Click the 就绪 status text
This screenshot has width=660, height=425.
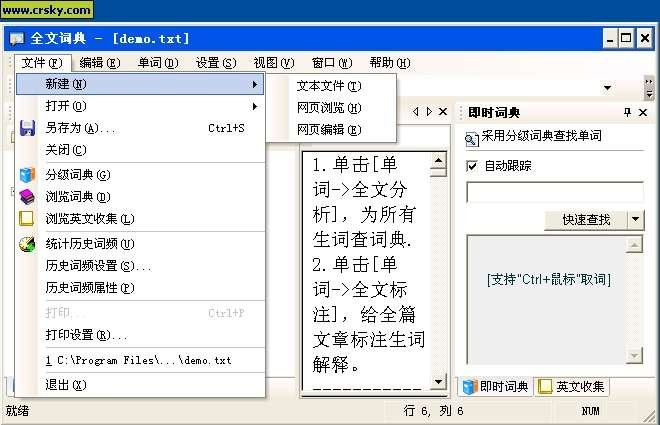(x=17, y=410)
